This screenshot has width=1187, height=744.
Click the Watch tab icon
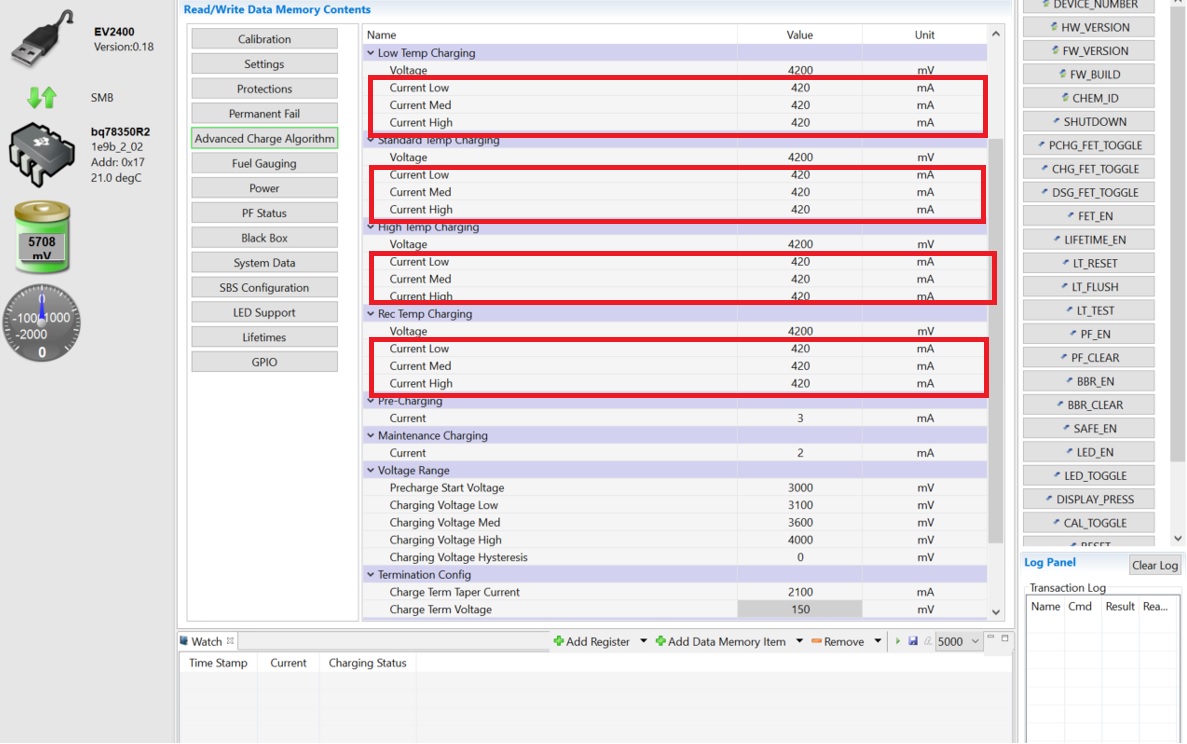pos(184,641)
